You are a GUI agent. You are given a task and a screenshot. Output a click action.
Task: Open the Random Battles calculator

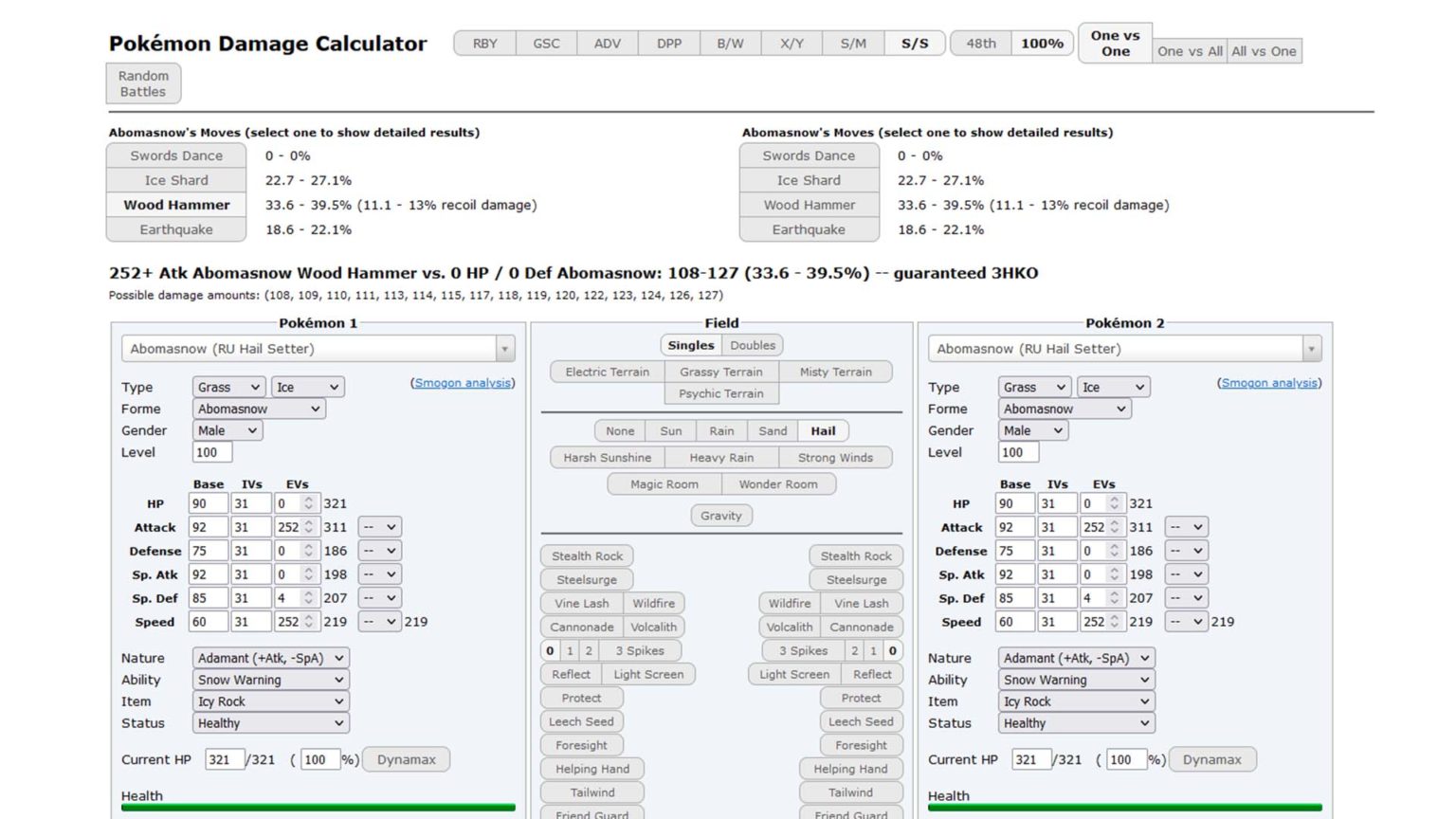[143, 83]
